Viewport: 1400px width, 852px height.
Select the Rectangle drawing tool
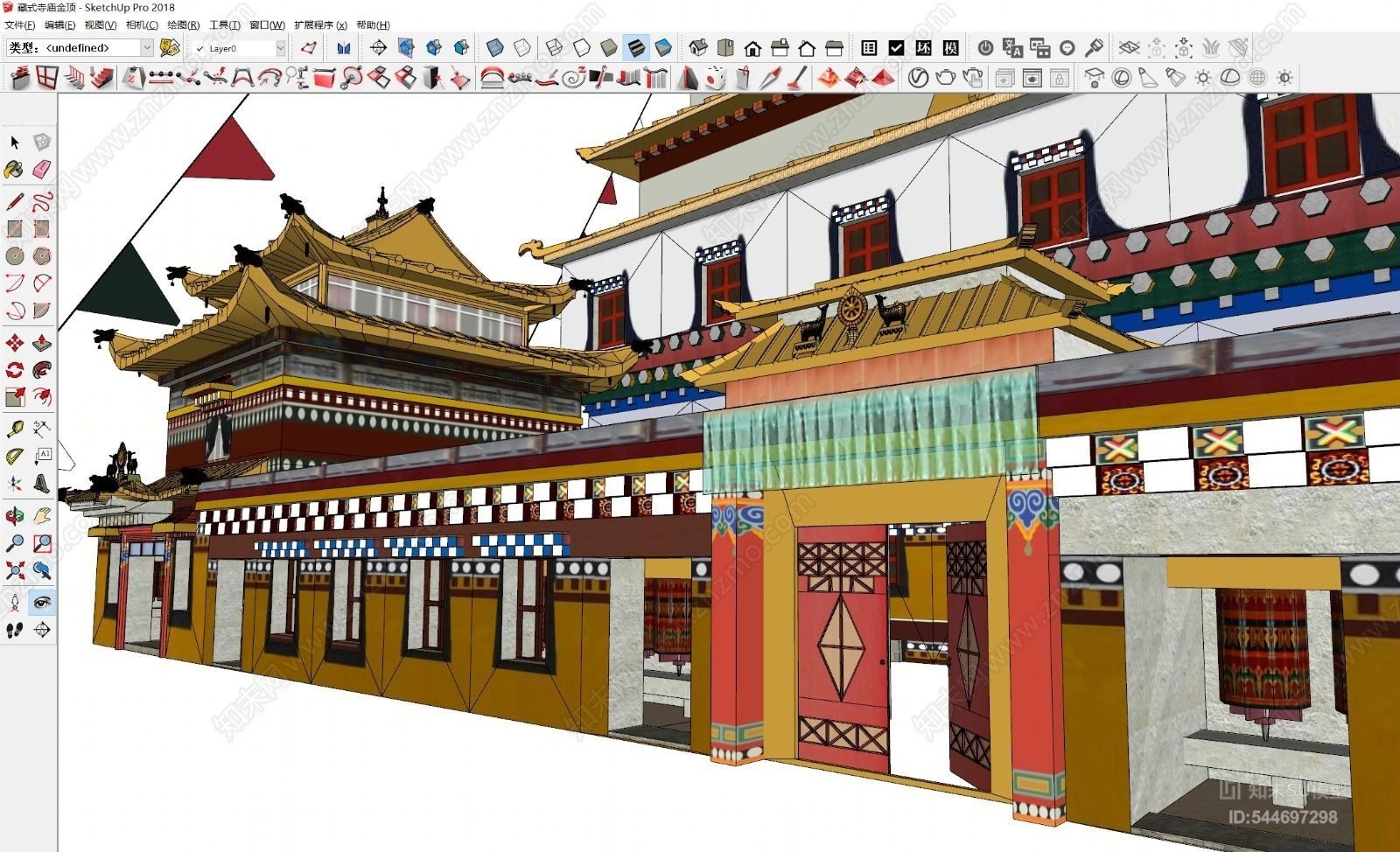click(x=15, y=228)
